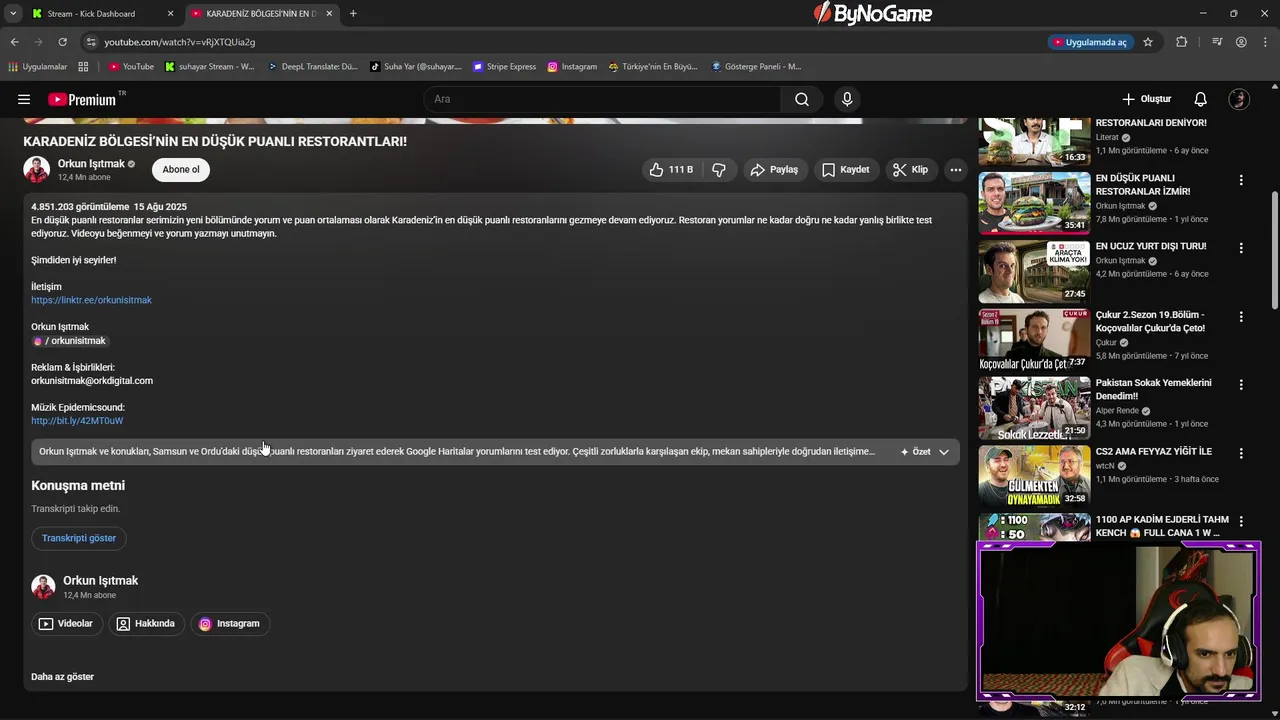Viewport: 1280px width, 720px height.
Task: Open options for Pakistan Sokak Yemeklerini video
Action: coord(1241,384)
